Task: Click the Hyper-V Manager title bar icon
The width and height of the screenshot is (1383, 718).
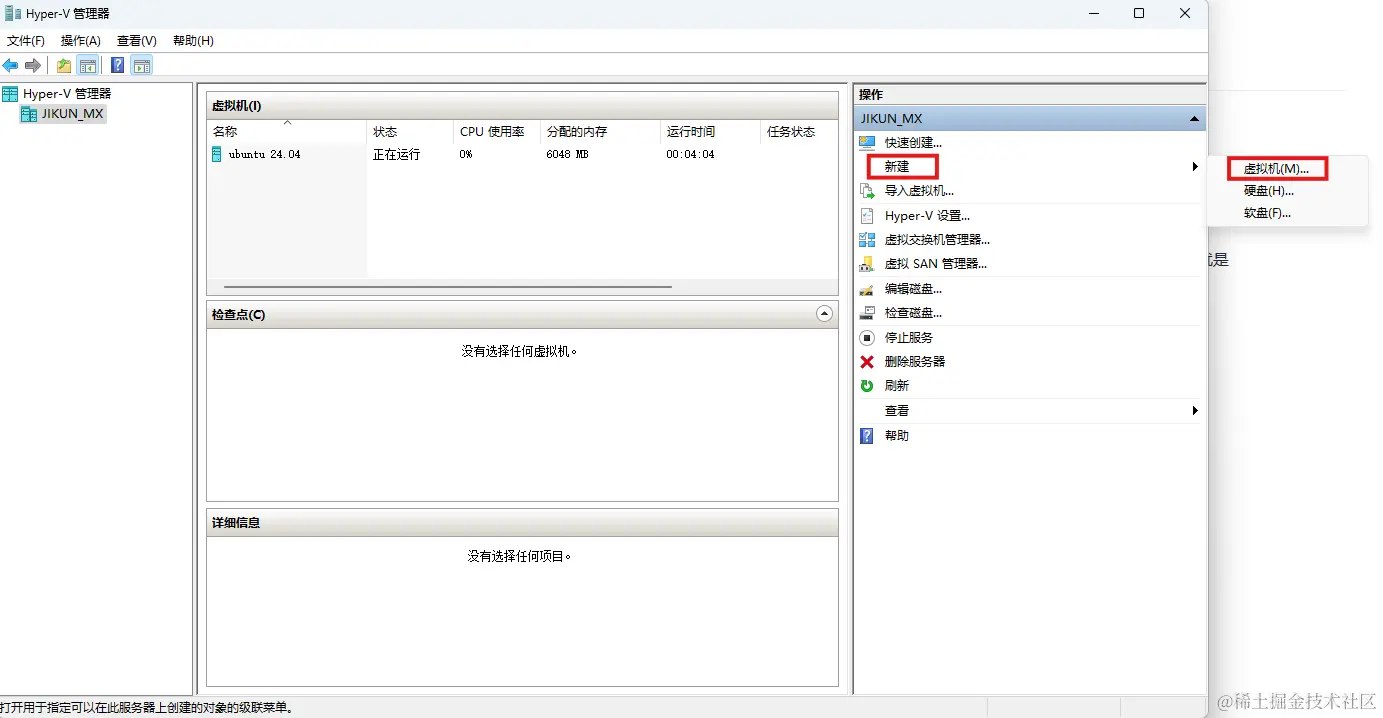Action: tap(13, 14)
